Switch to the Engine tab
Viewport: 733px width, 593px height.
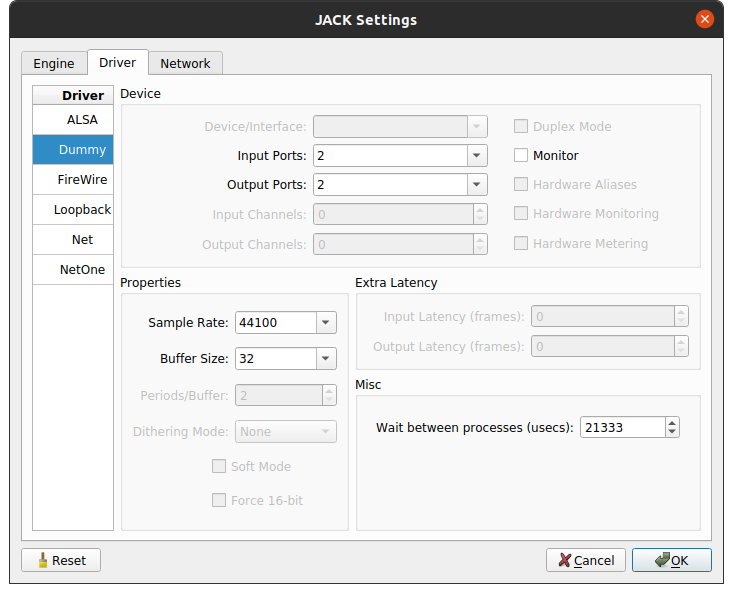pos(54,63)
